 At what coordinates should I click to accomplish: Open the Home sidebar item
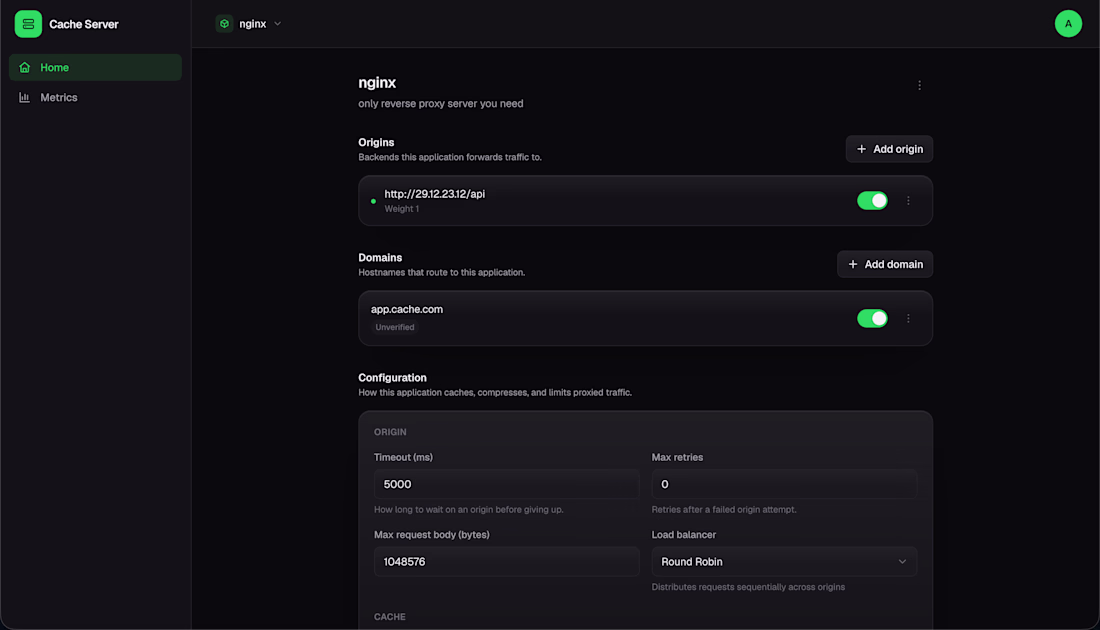[95, 67]
